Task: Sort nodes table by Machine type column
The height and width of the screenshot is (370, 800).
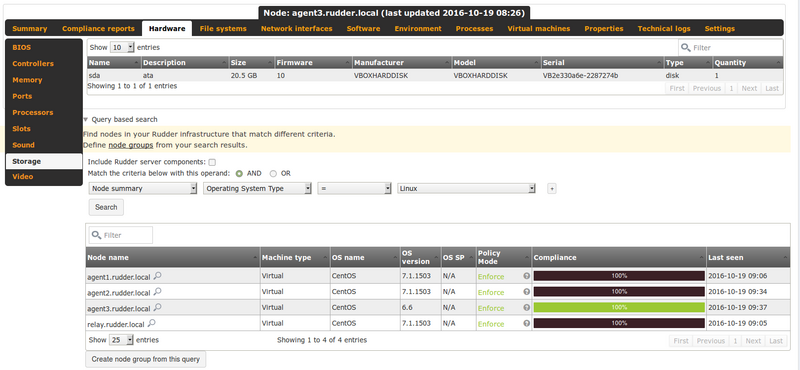Action: point(295,258)
